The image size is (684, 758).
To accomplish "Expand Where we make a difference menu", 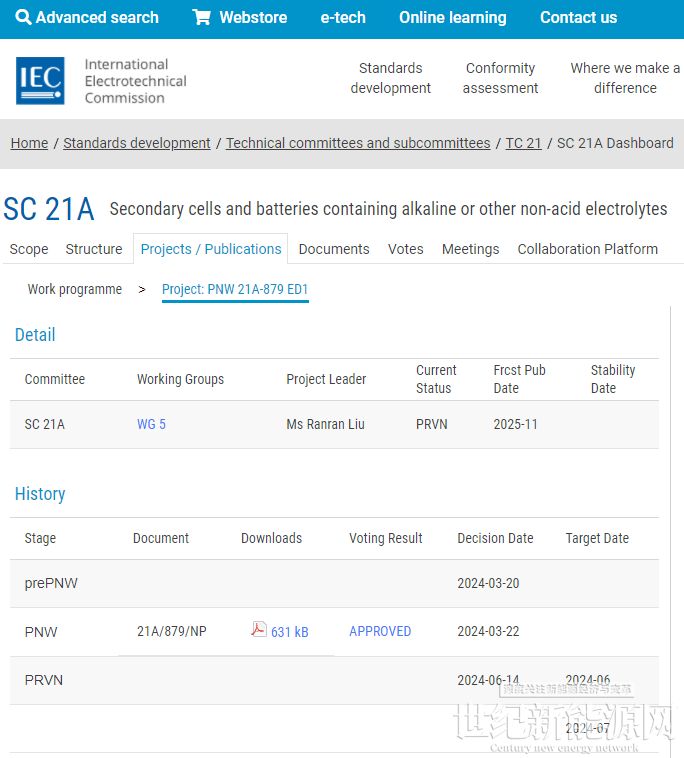I will pos(625,78).
